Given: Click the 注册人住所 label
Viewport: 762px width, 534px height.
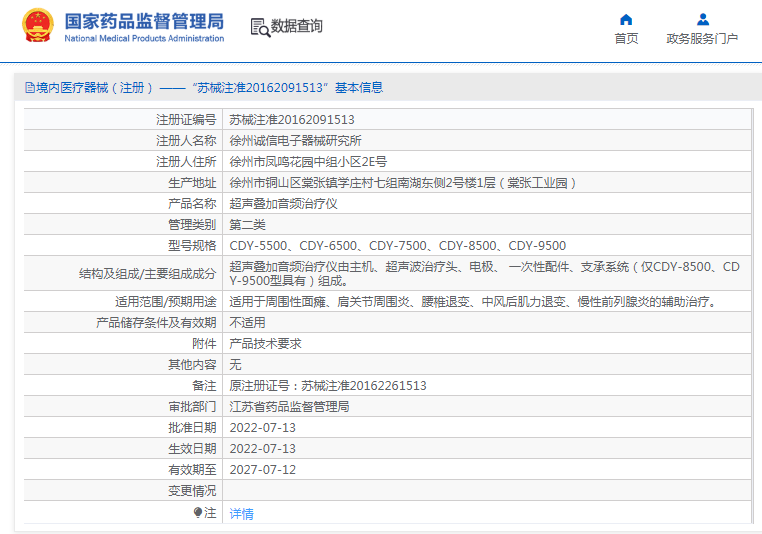Looking at the screenshot, I should [x=186, y=161].
